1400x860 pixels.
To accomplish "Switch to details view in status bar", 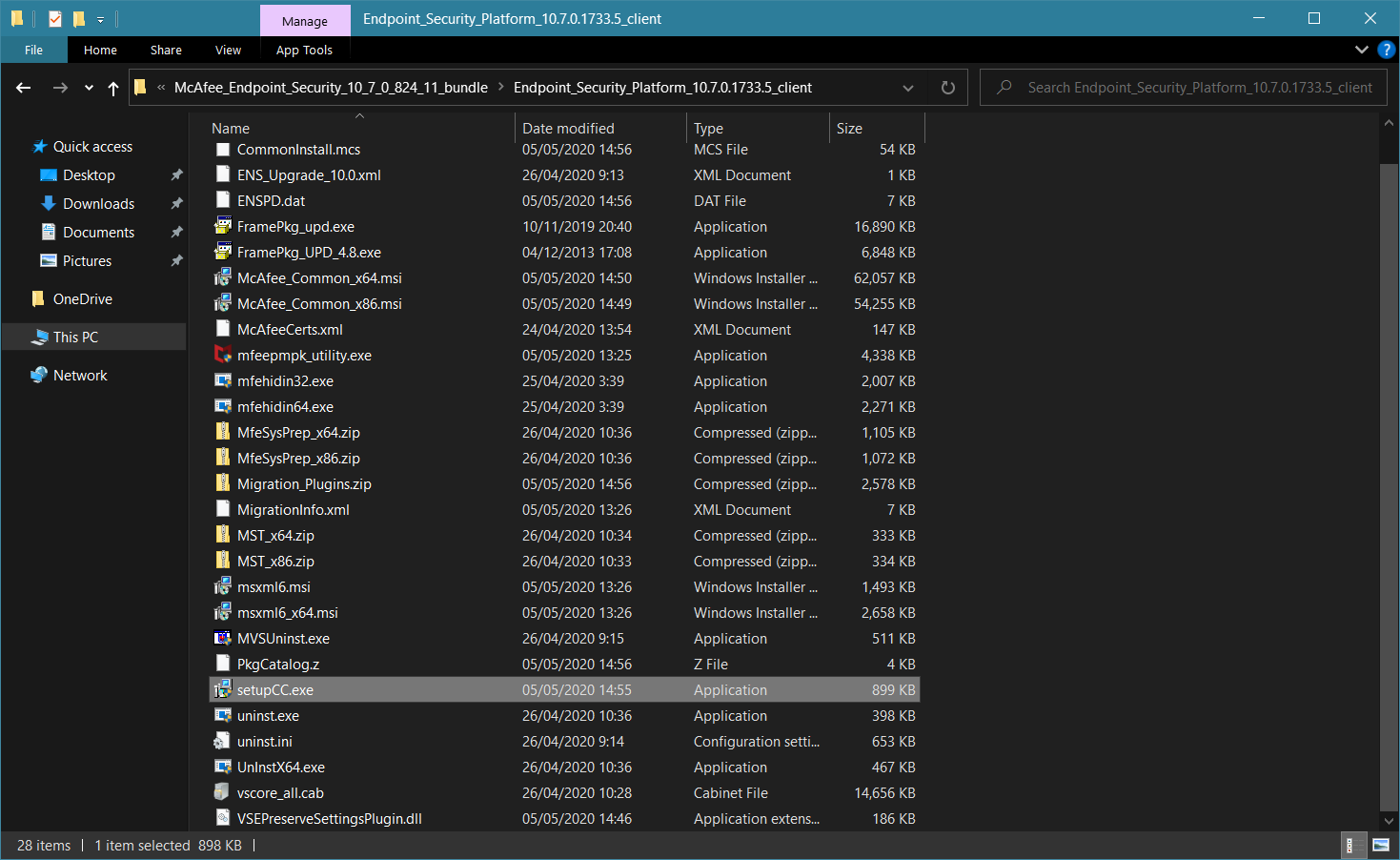I will tap(1349, 845).
